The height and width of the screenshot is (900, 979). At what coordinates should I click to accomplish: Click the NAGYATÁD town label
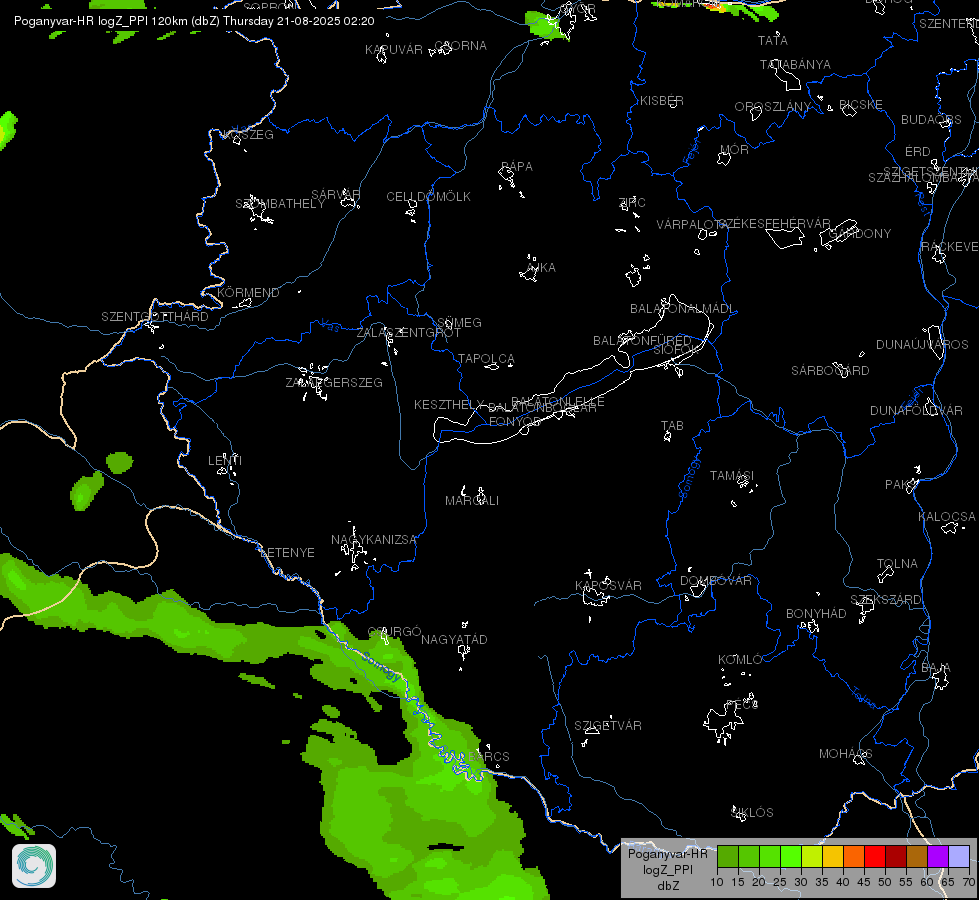pos(454,640)
